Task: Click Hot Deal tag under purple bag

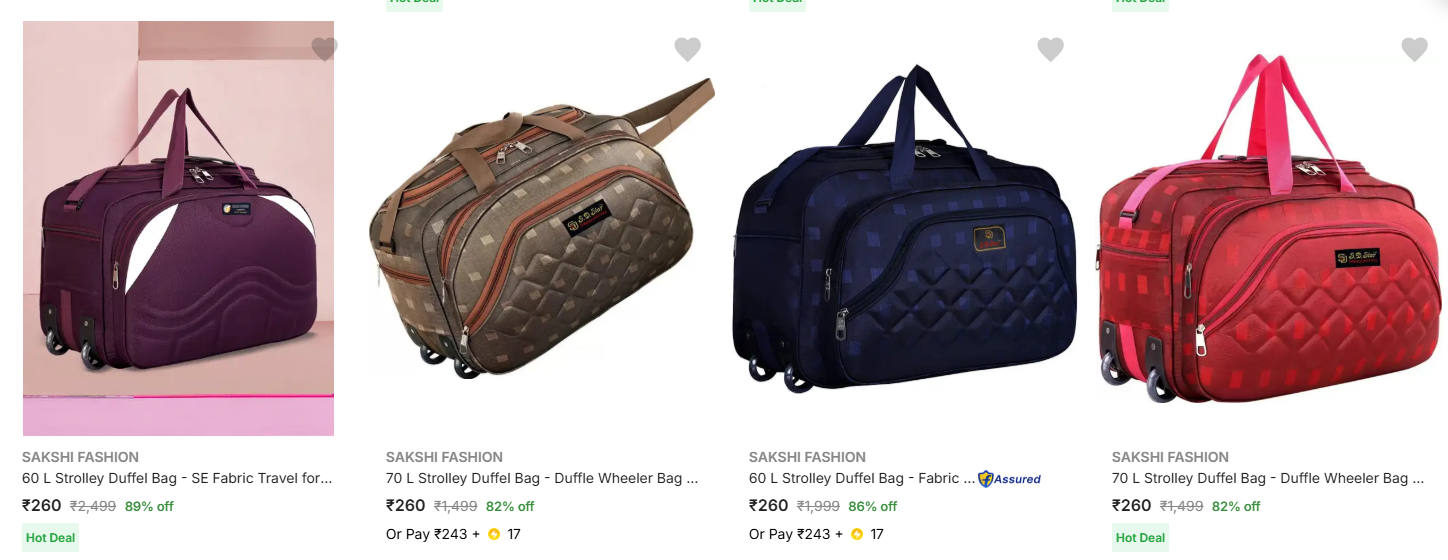Action: (50, 538)
